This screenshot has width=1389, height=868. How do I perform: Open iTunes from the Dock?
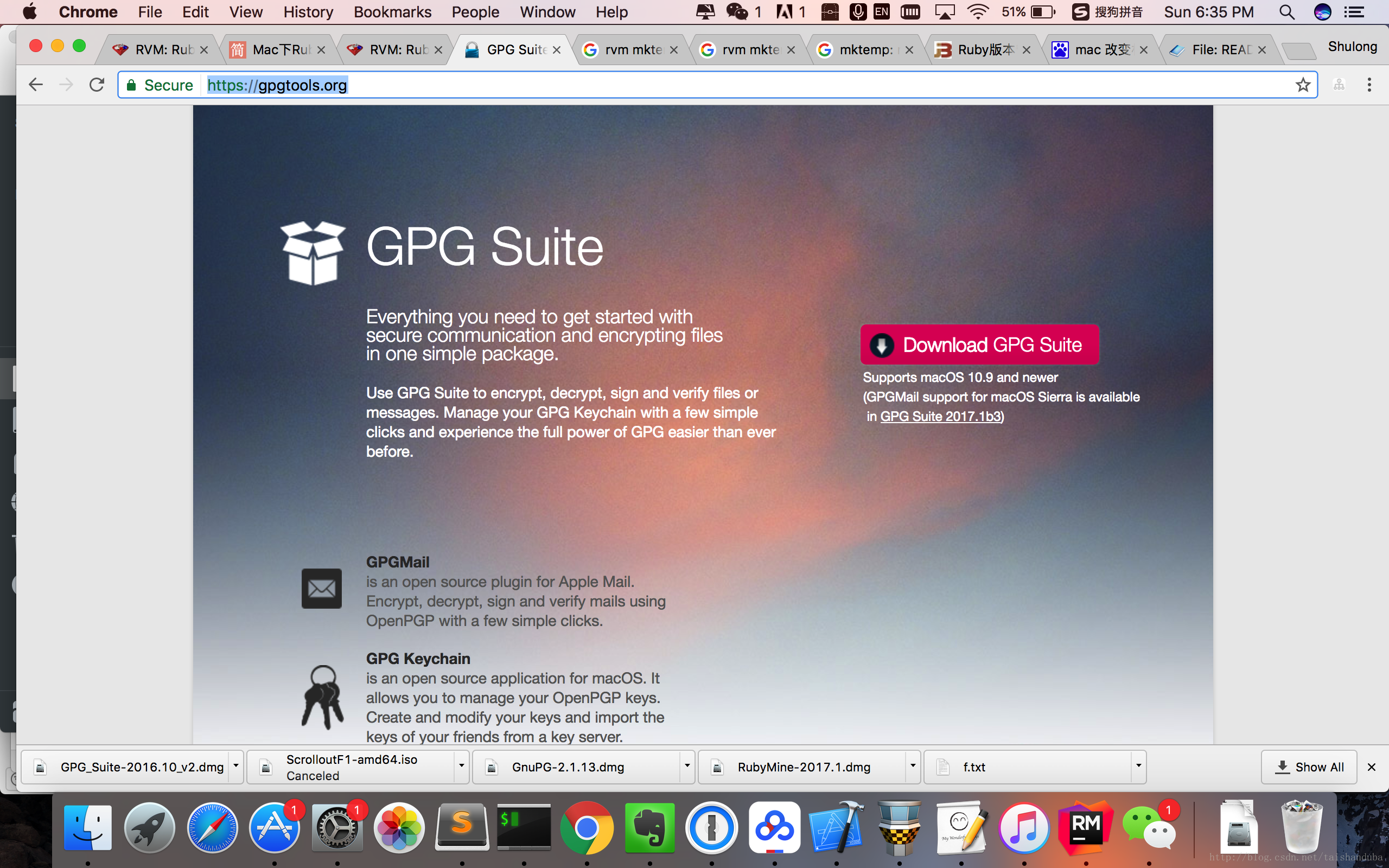click(x=1024, y=827)
